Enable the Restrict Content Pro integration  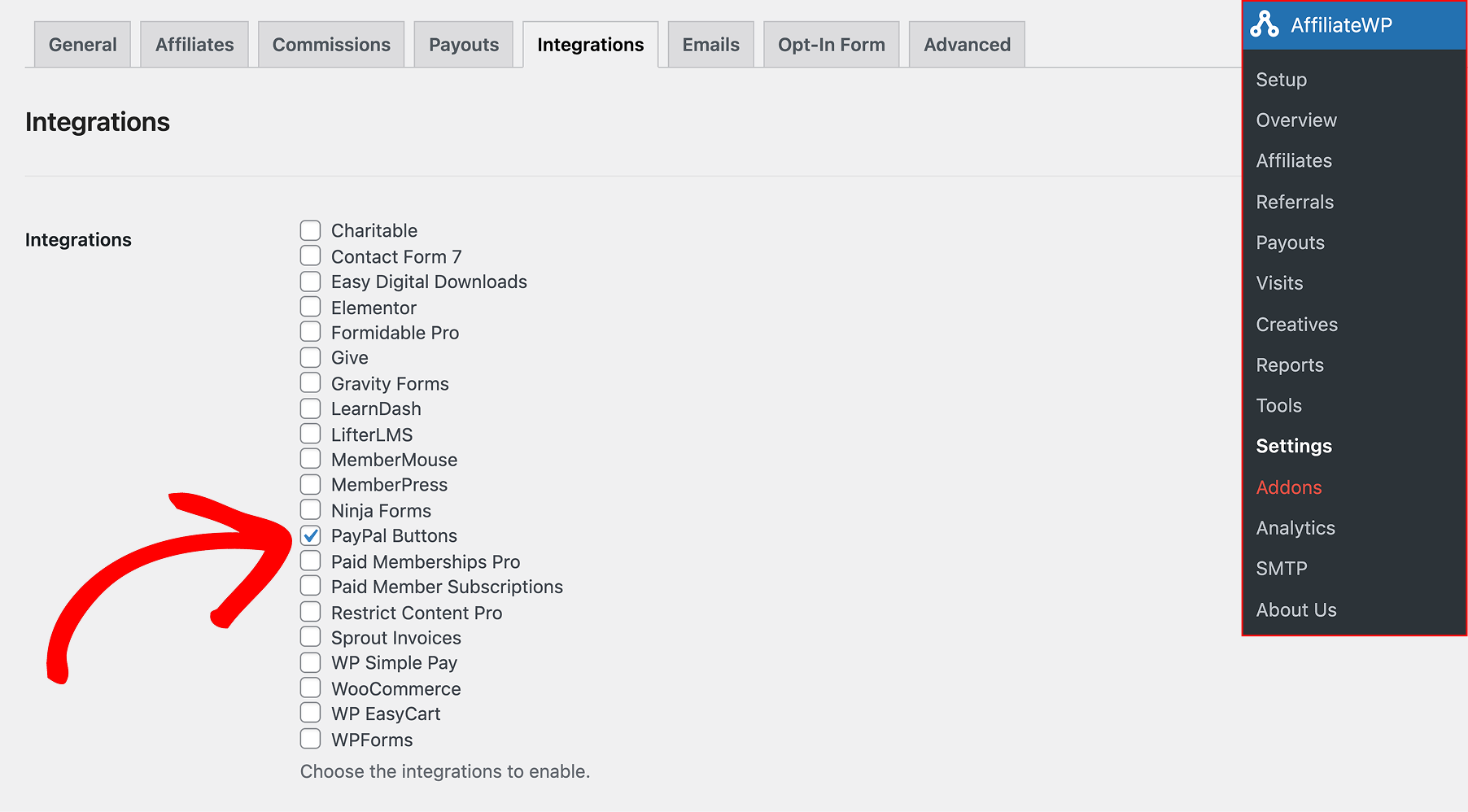pos(310,611)
